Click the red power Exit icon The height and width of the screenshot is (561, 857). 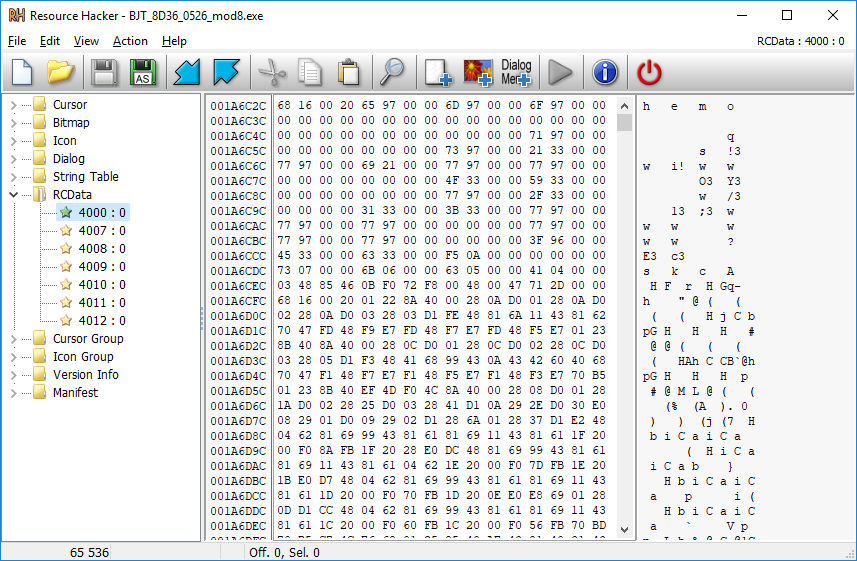[650, 72]
